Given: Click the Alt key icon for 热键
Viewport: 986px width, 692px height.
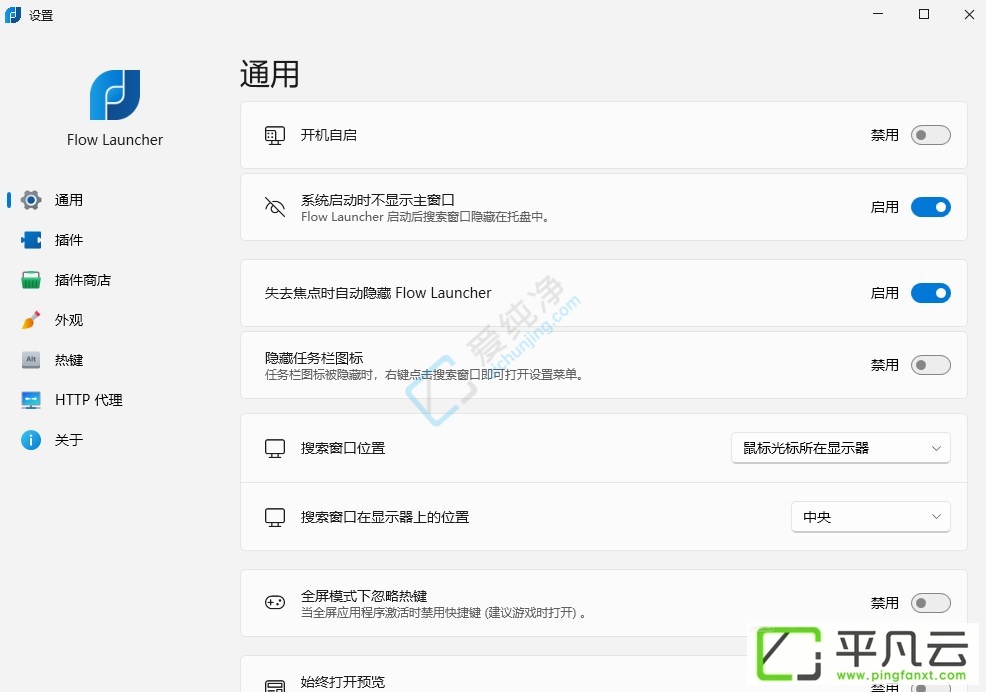Looking at the screenshot, I should pyautogui.click(x=31, y=360).
